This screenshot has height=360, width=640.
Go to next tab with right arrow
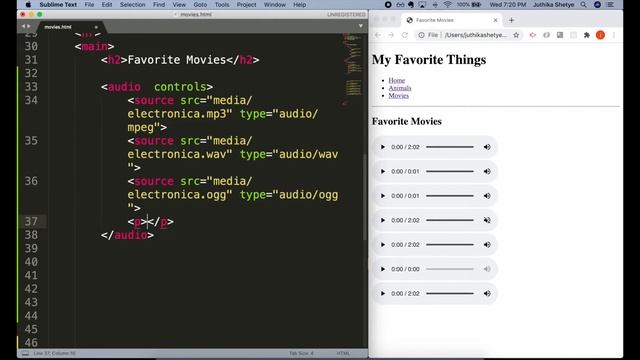click(29, 27)
